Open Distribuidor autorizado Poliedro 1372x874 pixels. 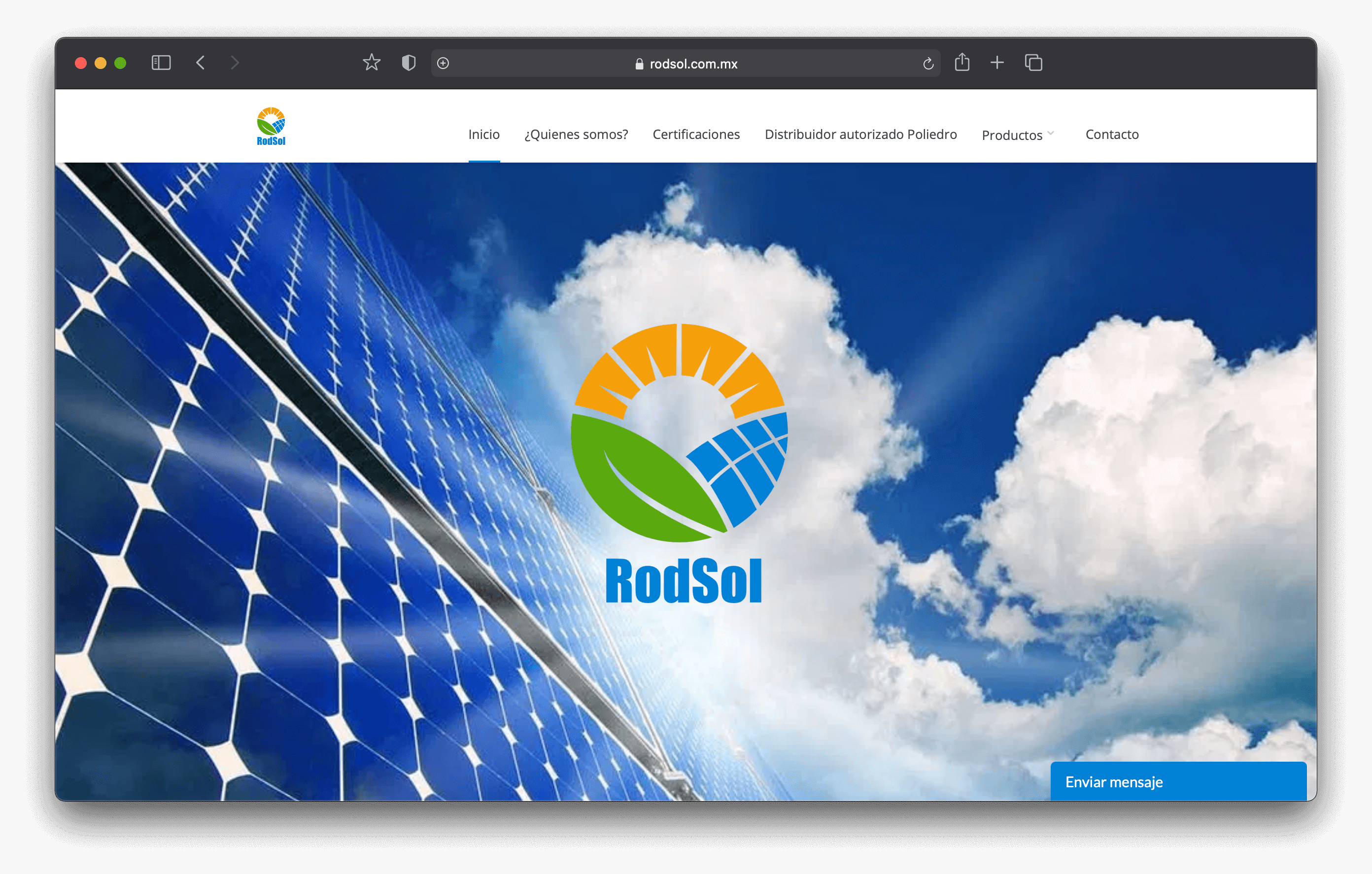[x=861, y=134]
